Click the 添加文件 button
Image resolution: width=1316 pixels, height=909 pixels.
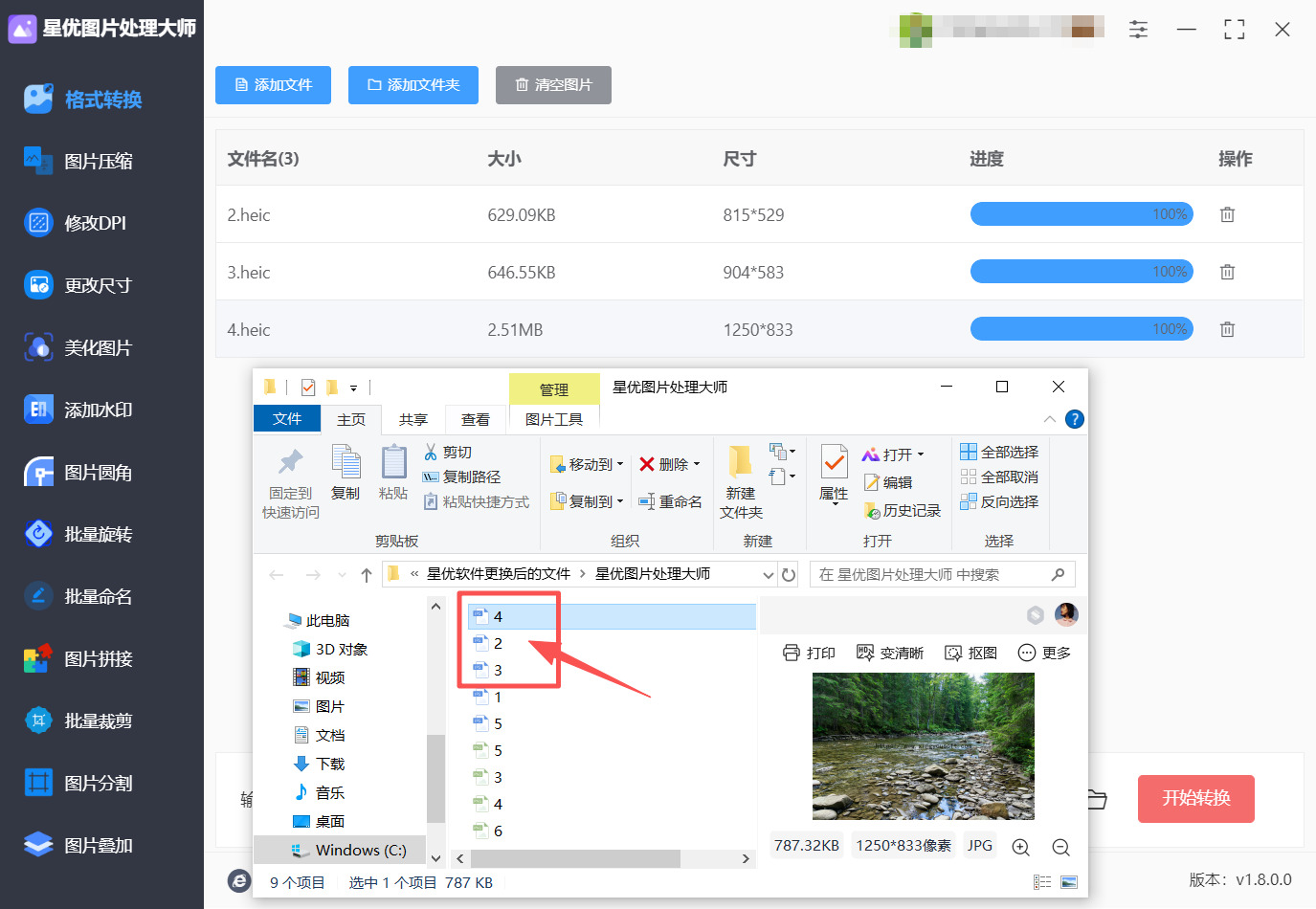(x=274, y=85)
